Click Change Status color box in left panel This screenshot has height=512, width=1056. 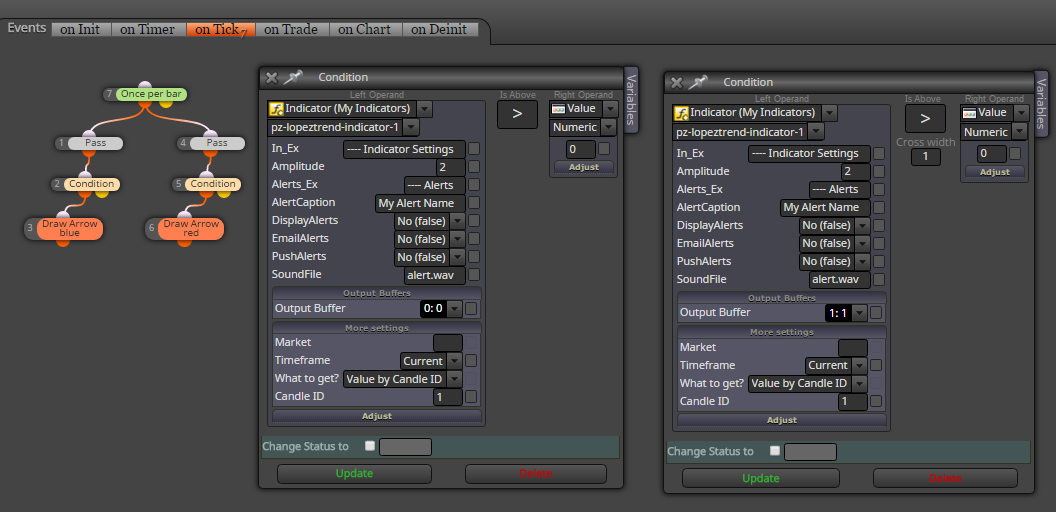coord(405,447)
